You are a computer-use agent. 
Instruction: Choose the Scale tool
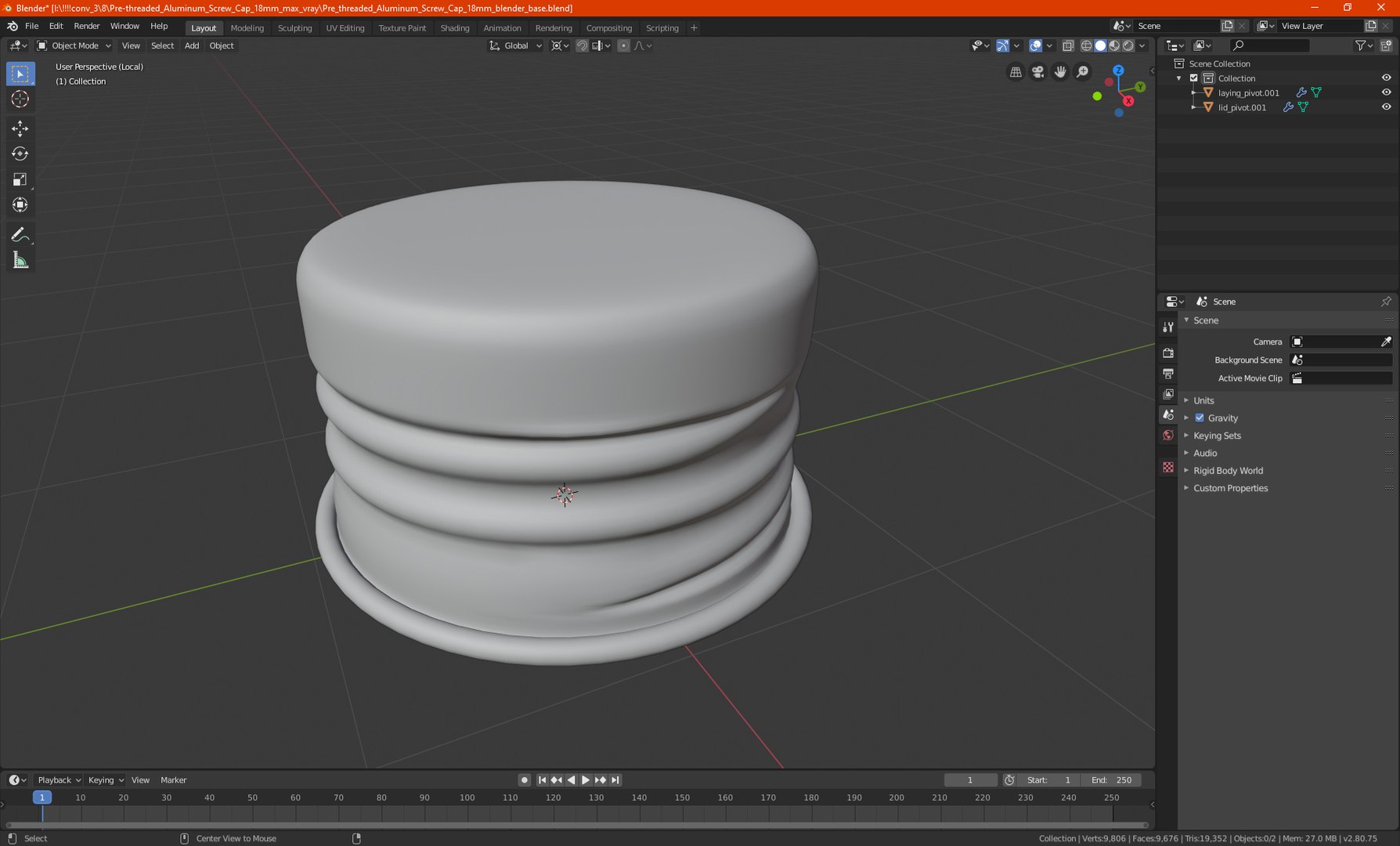[x=20, y=180]
